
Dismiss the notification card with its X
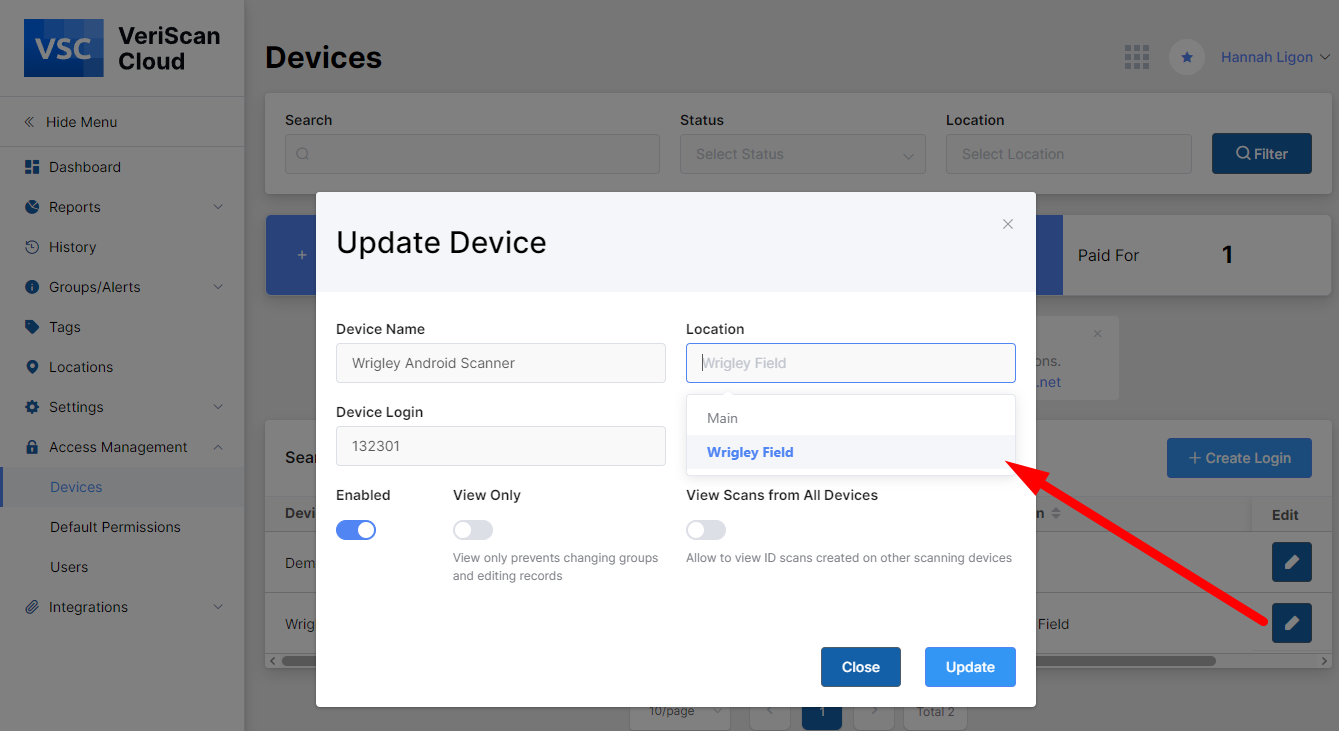click(x=1097, y=333)
